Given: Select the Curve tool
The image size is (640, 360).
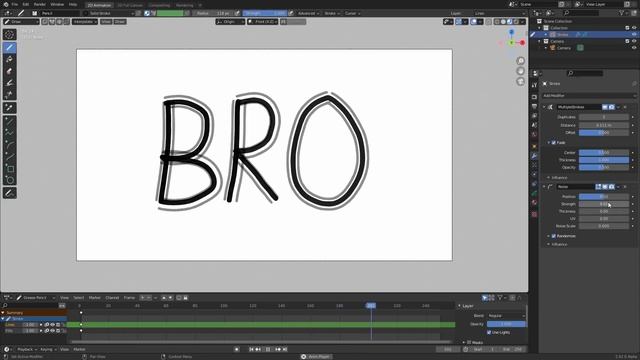Looking at the screenshot, I should (9, 157).
